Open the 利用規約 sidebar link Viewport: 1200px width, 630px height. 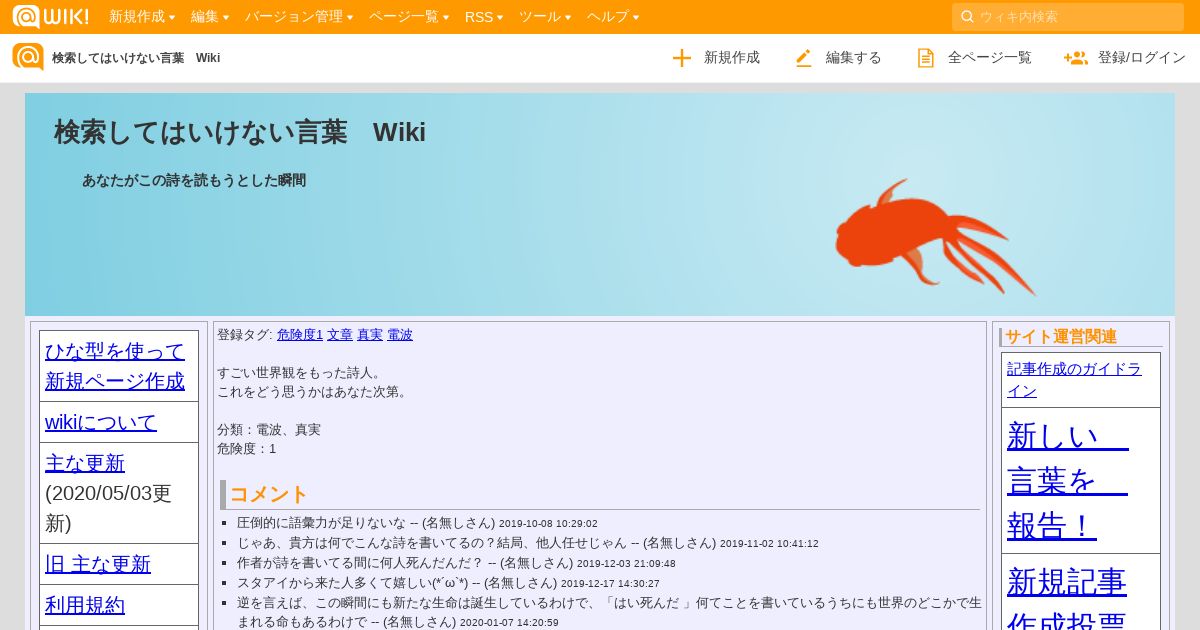(85, 605)
